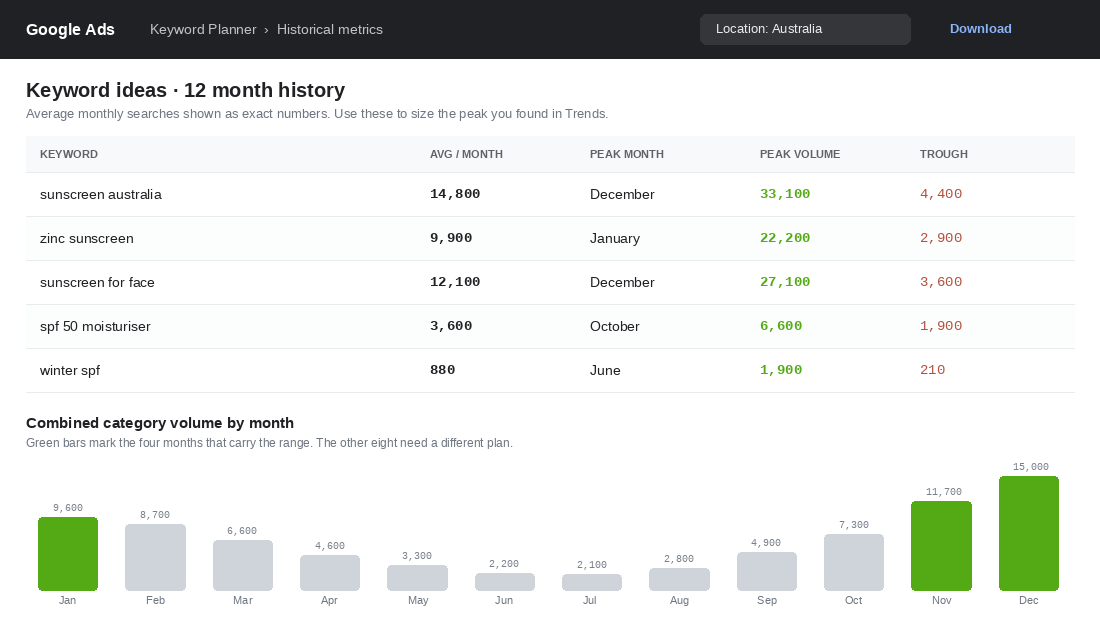Click average value 9,900

(450, 238)
